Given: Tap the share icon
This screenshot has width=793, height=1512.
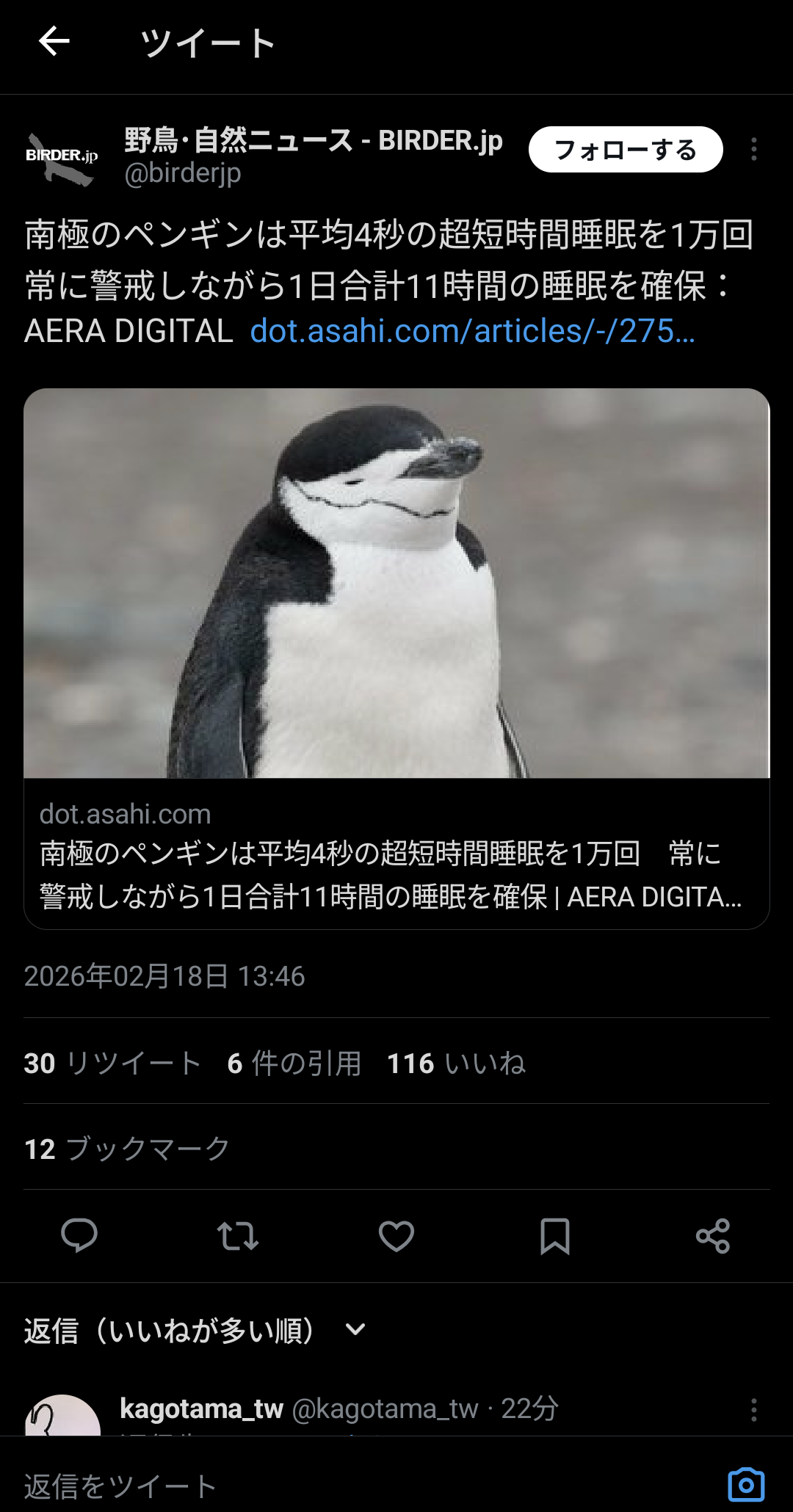Looking at the screenshot, I should (x=713, y=1235).
